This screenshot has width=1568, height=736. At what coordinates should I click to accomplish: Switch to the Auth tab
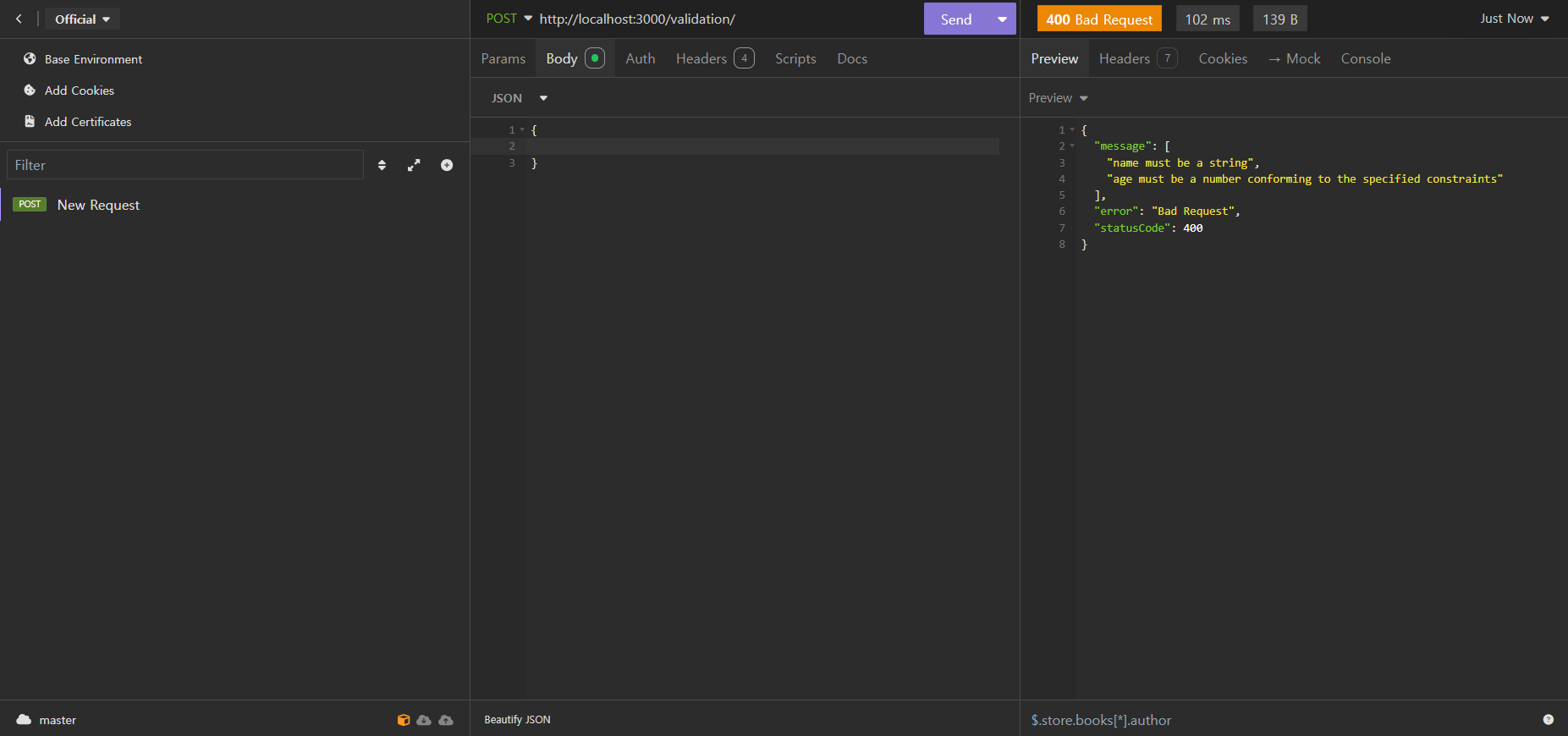tap(641, 58)
